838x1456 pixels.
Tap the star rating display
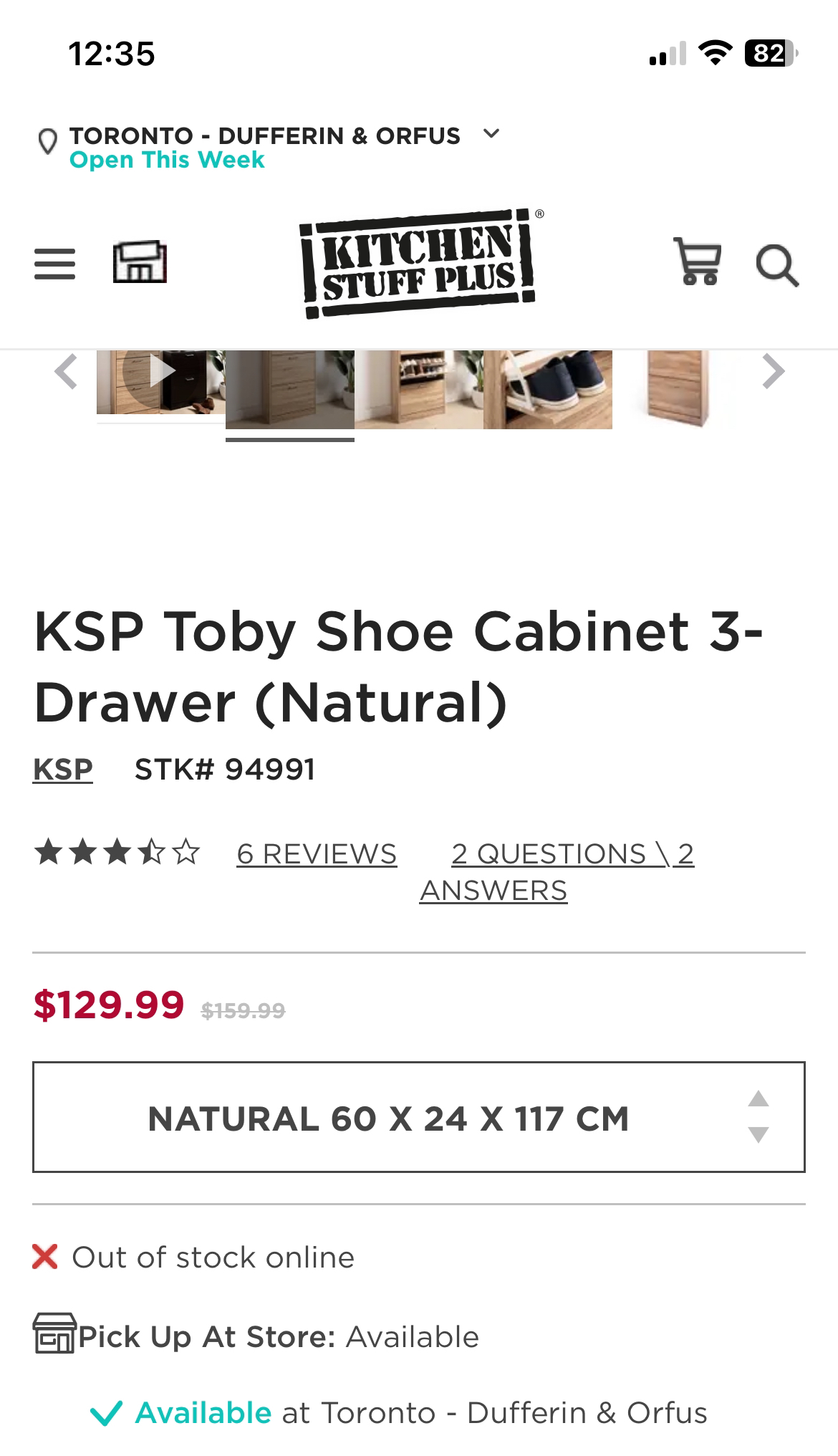[x=117, y=853]
